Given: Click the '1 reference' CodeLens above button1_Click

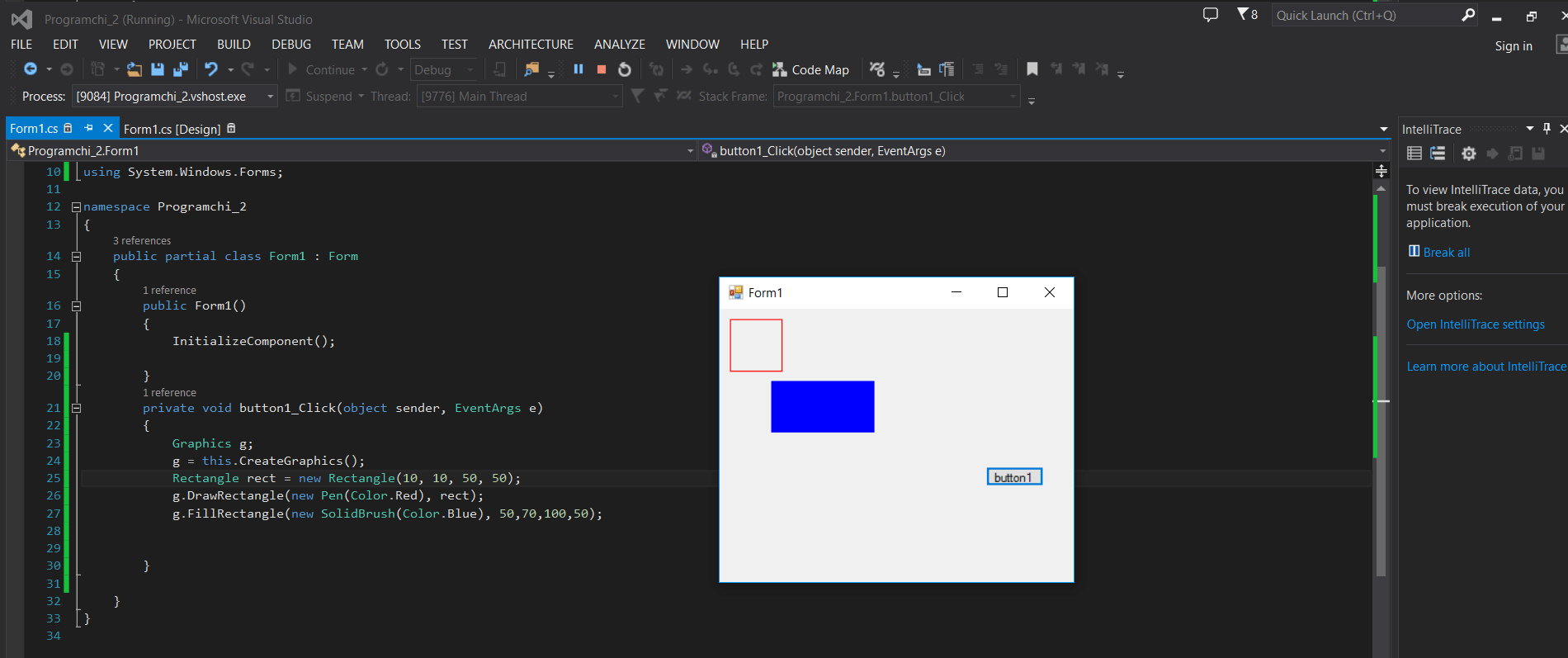Looking at the screenshot, I should pyautogui.click(x=169, y=393).
